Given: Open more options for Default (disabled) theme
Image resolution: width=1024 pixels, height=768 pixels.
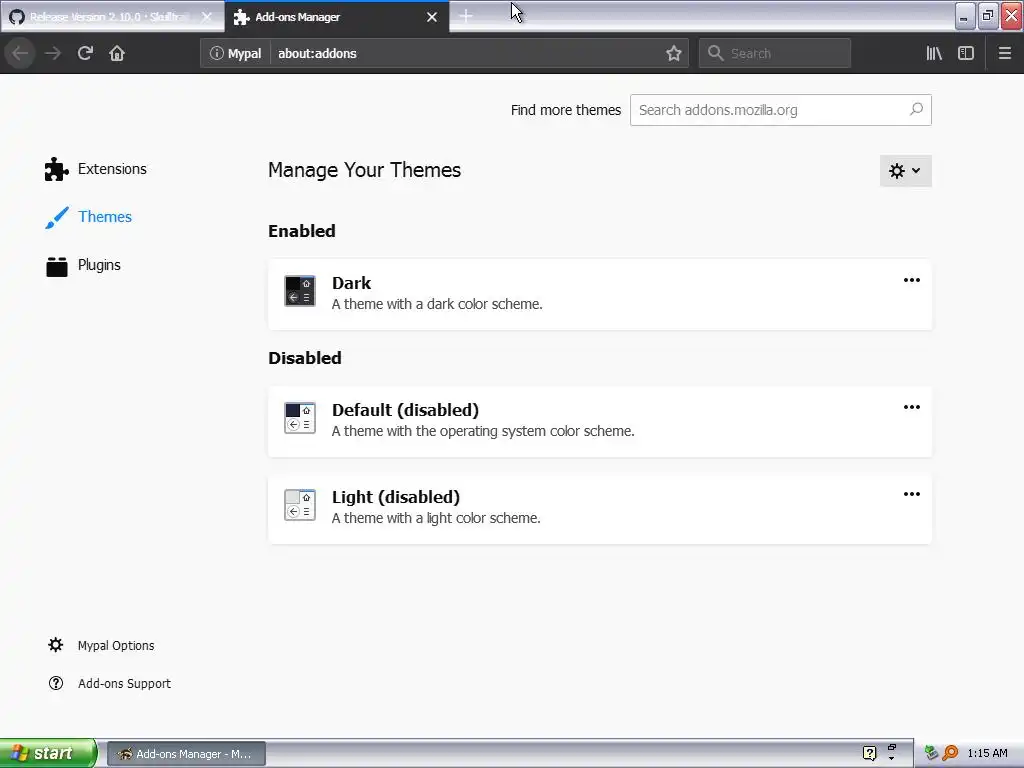Looking at the screenshot, I should 912,407.
